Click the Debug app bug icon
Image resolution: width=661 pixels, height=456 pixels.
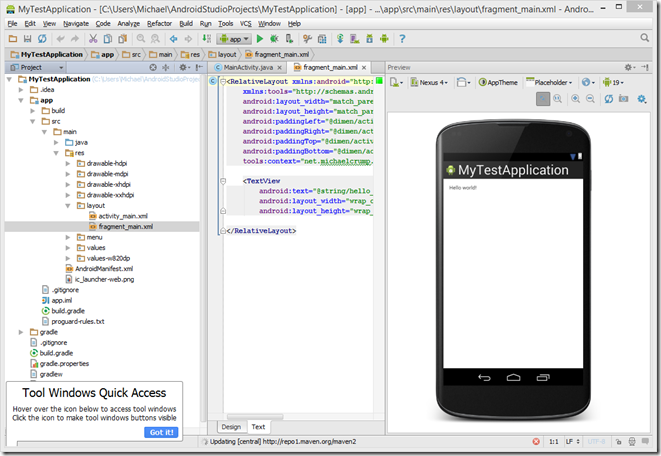pos(274,39)
